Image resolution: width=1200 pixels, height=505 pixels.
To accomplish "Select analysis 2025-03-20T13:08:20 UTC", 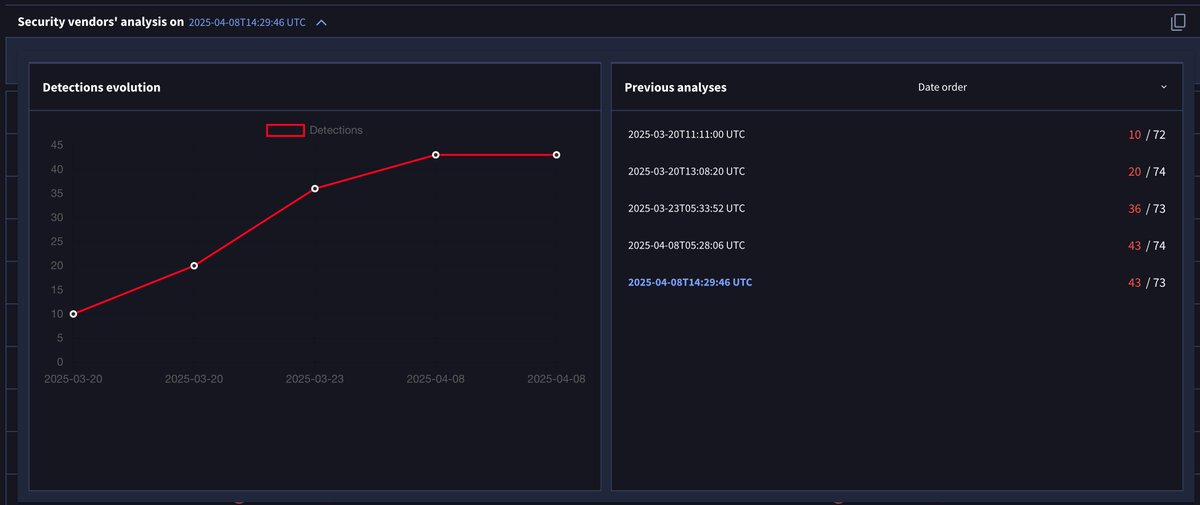I will (x=686, y=171).
